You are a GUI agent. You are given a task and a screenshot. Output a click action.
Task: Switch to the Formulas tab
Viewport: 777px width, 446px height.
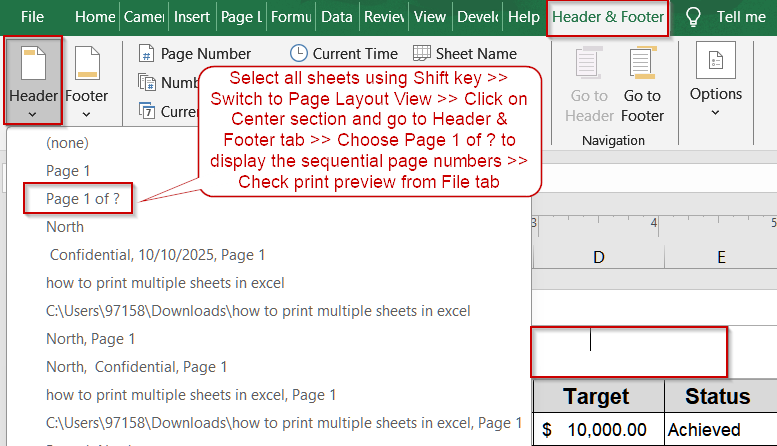[291, 17]
